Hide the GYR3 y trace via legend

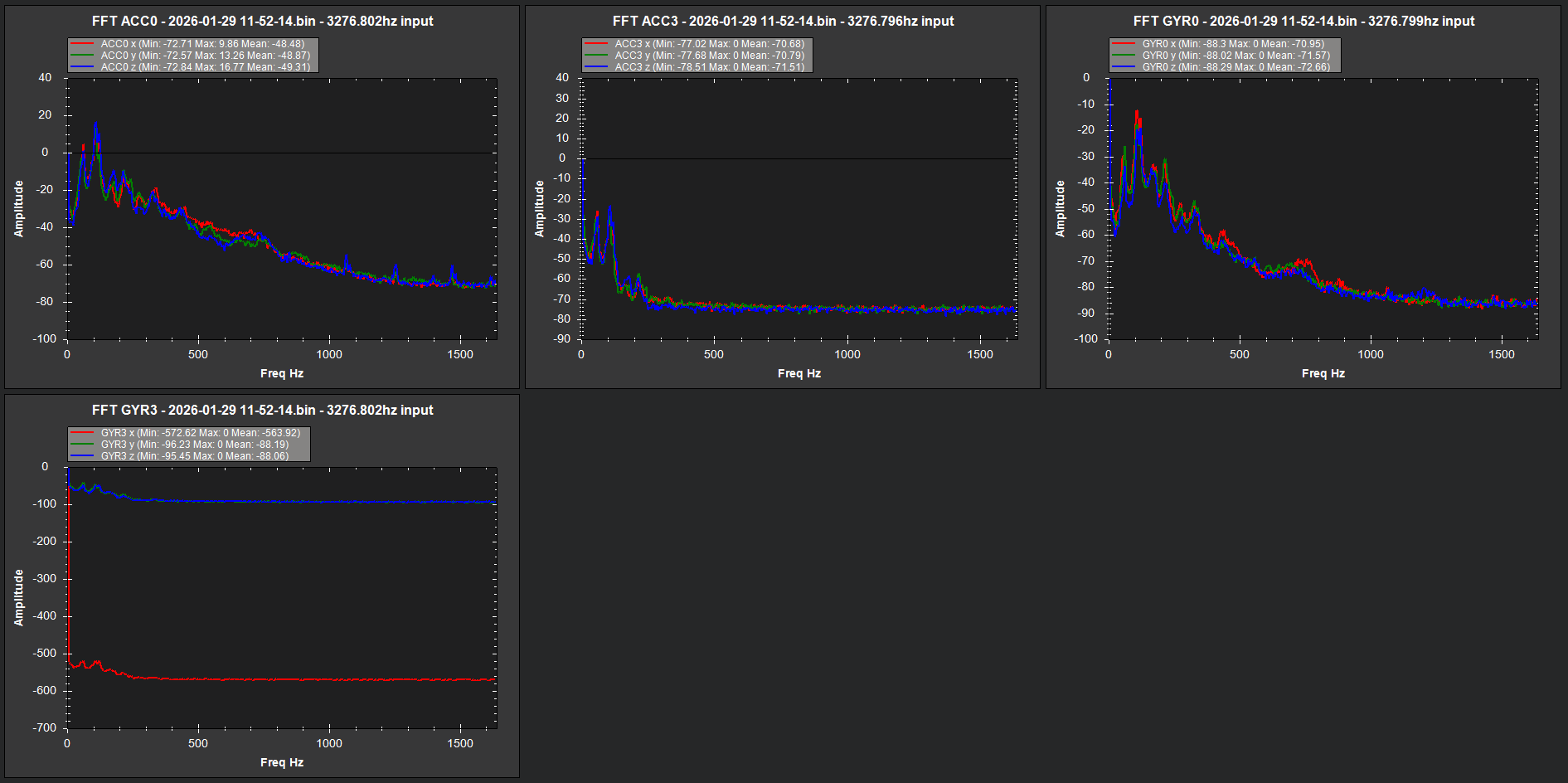point(194,445)
